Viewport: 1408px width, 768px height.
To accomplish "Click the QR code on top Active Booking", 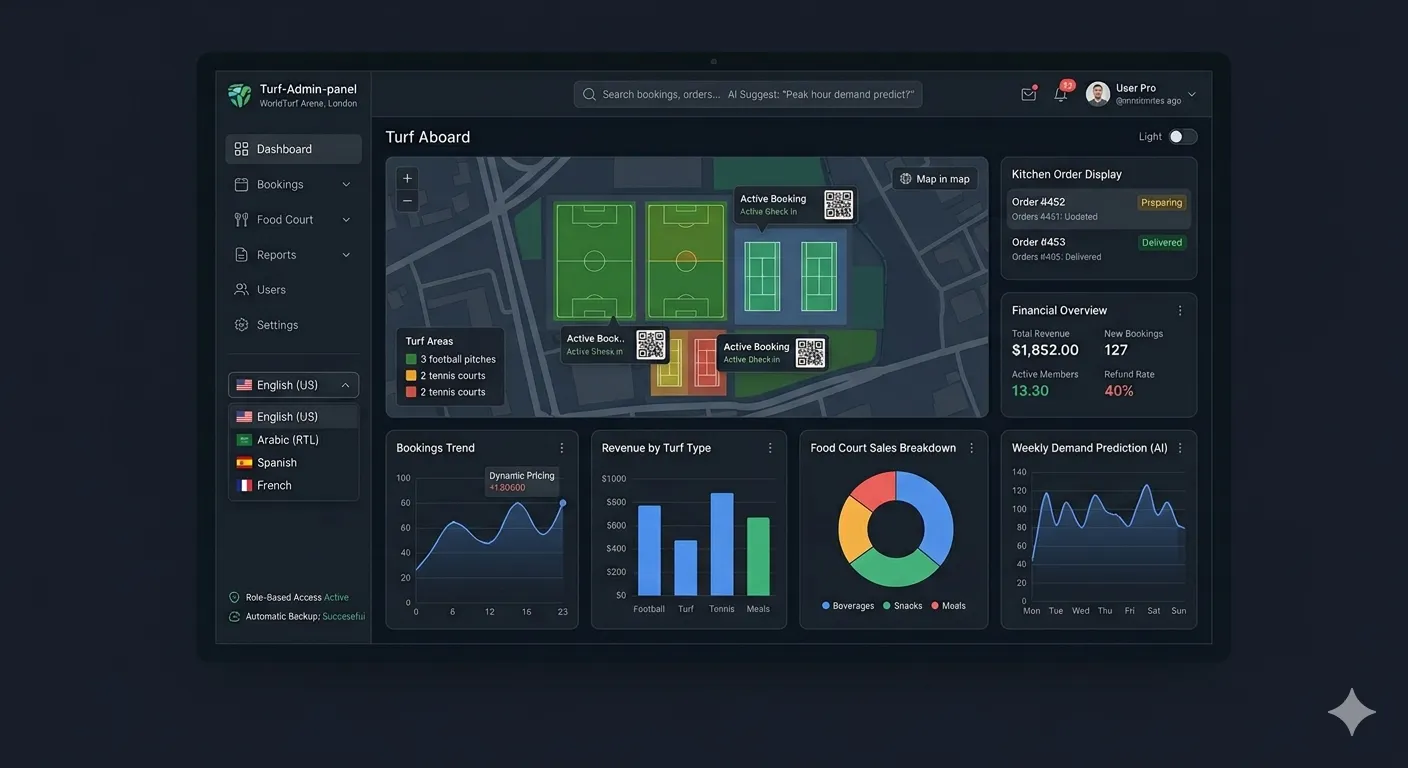I will pos(838,205).
